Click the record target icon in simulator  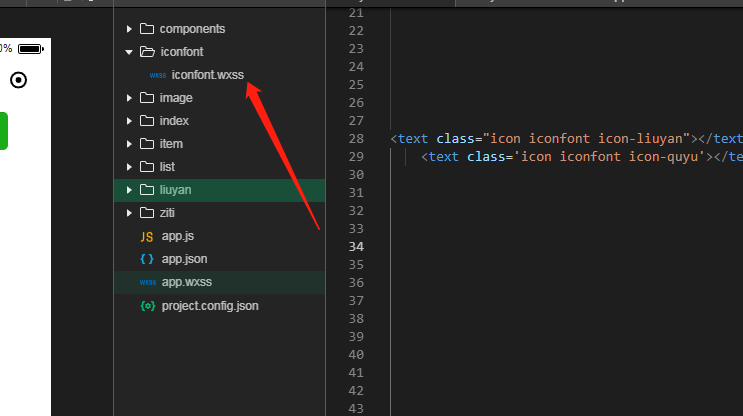tap(19, 80)
